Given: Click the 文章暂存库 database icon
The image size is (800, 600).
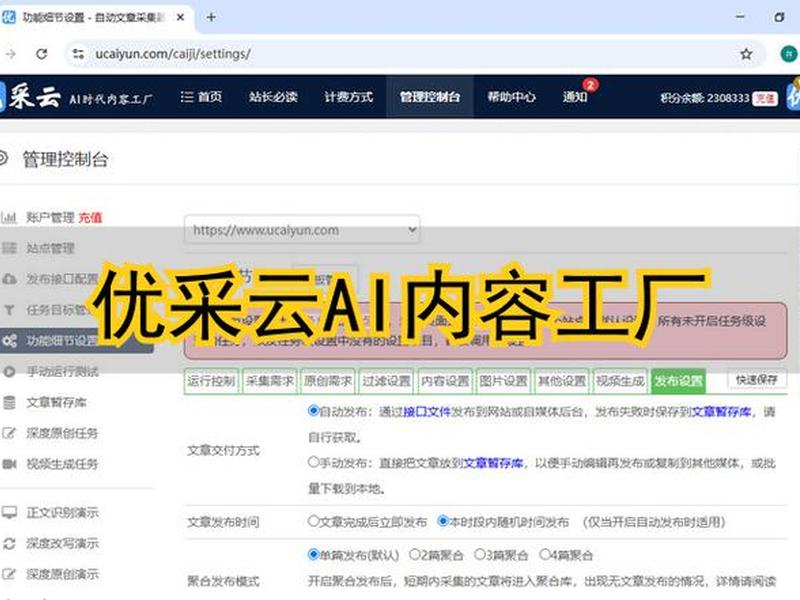Looking at the screenshot, I should point(9,403).
